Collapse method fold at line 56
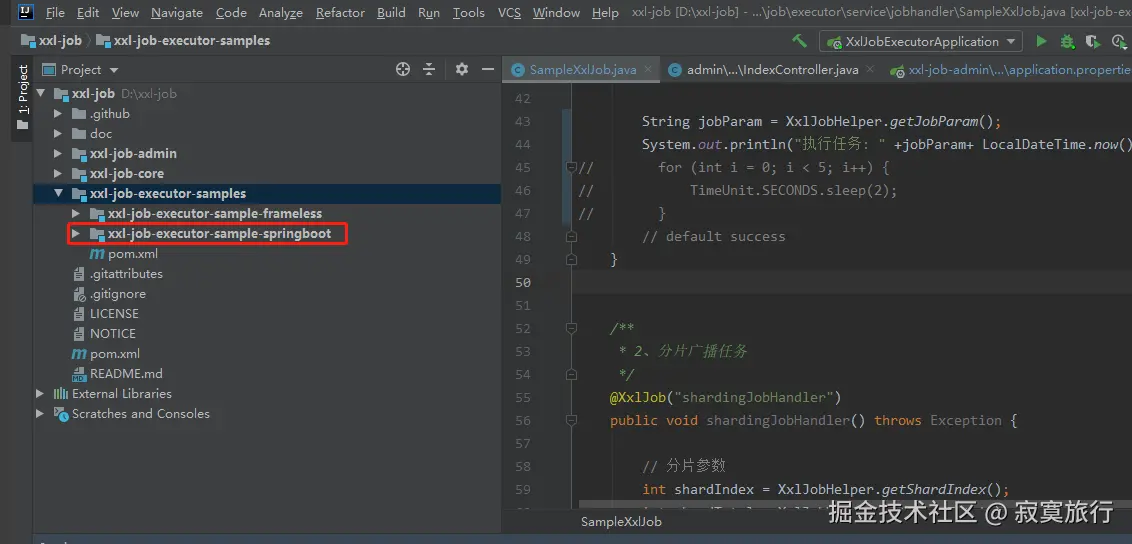 (x=572, y=420)
